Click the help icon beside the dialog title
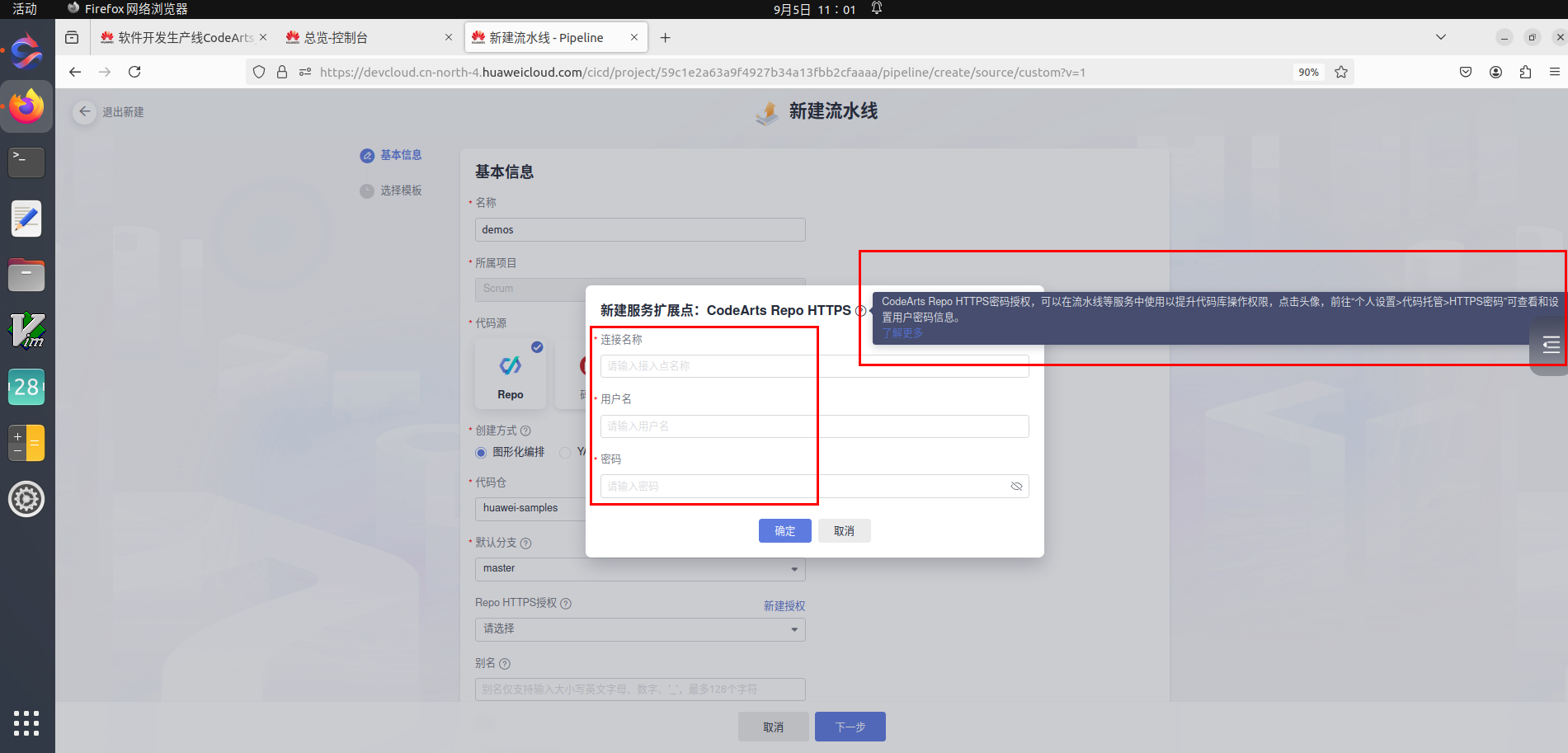This screenshot has height=753, width=1568. point(860,311)
